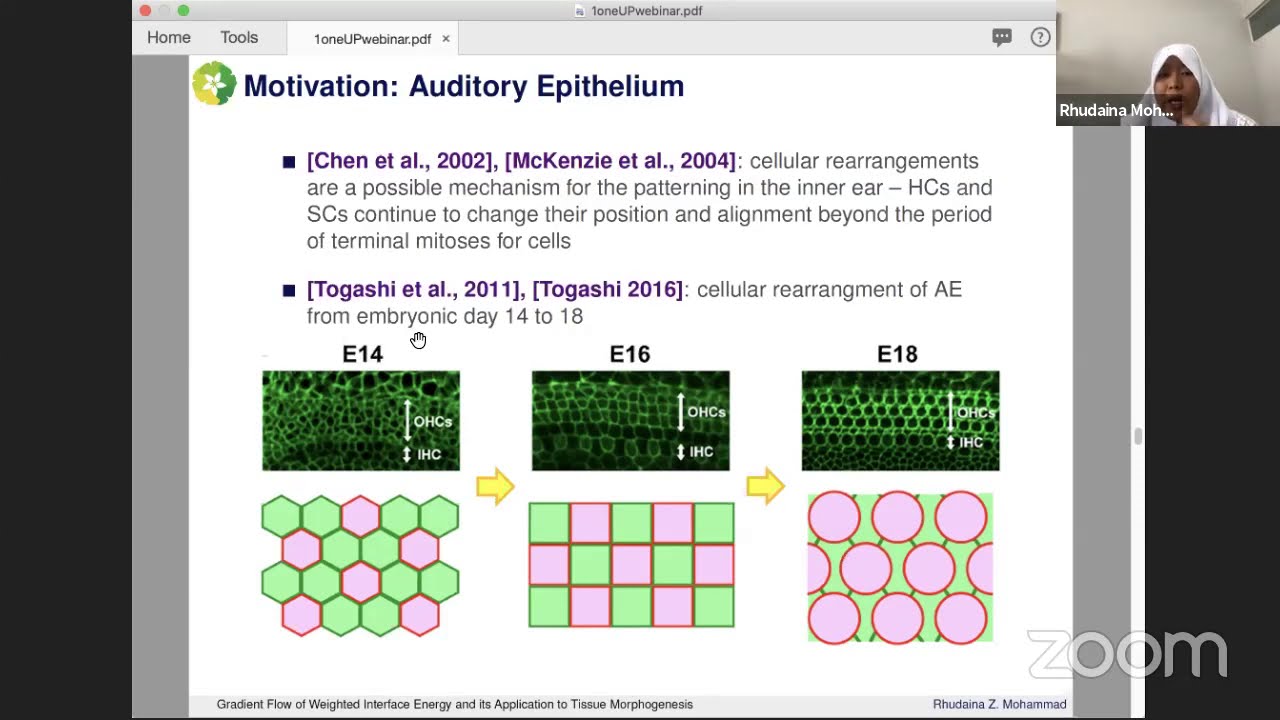Viewport: 1280px width, 720px height.
Task: Click the 'OHCs' label in the E14 image
Action: (x=433, y=421)
